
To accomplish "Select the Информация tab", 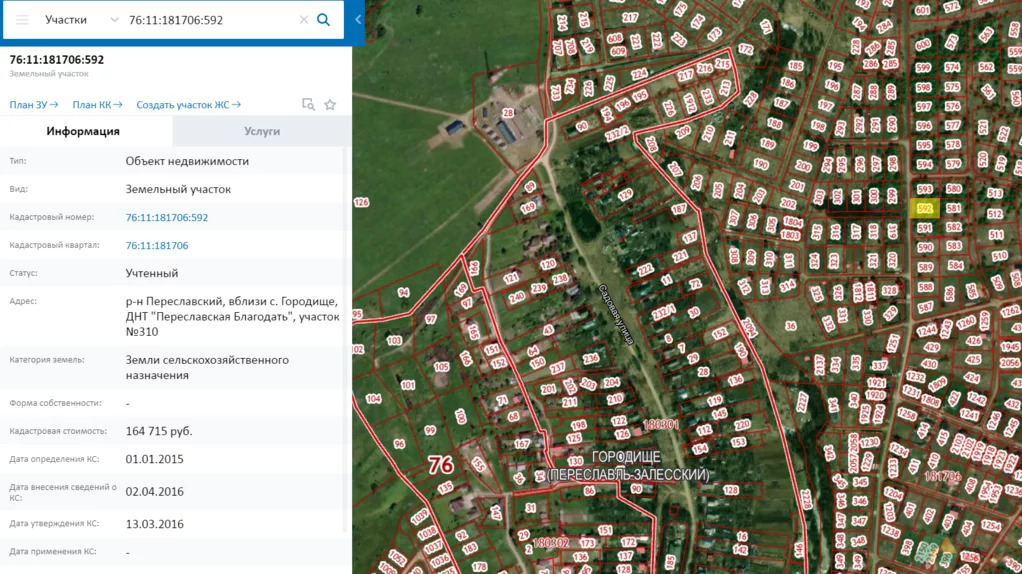I will click(x=83, y=131).
